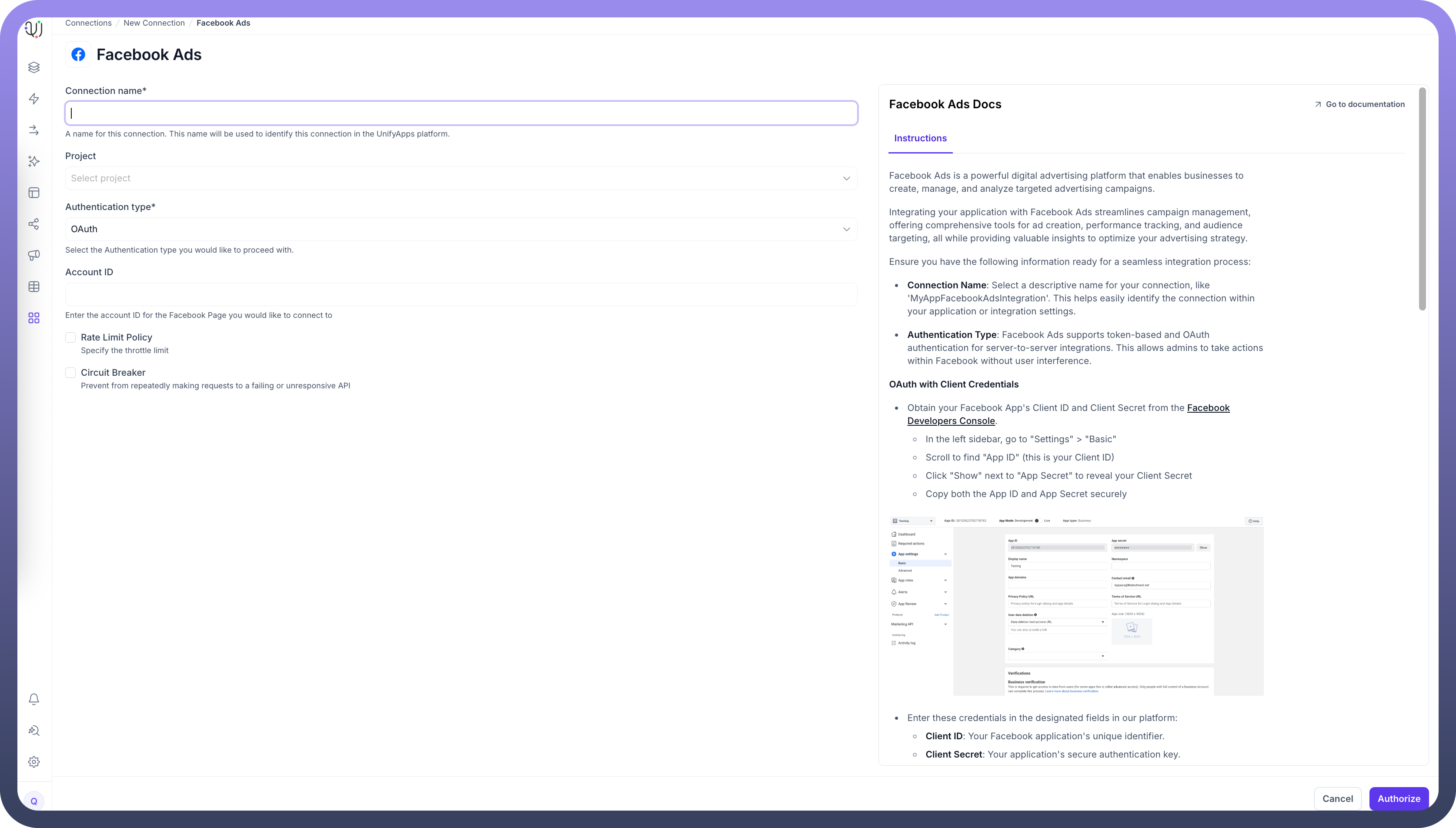The height and width of the screenshot is (828, 1456).
Task: Open the lightning bolt sidebar icon
Action: [34, 99]
